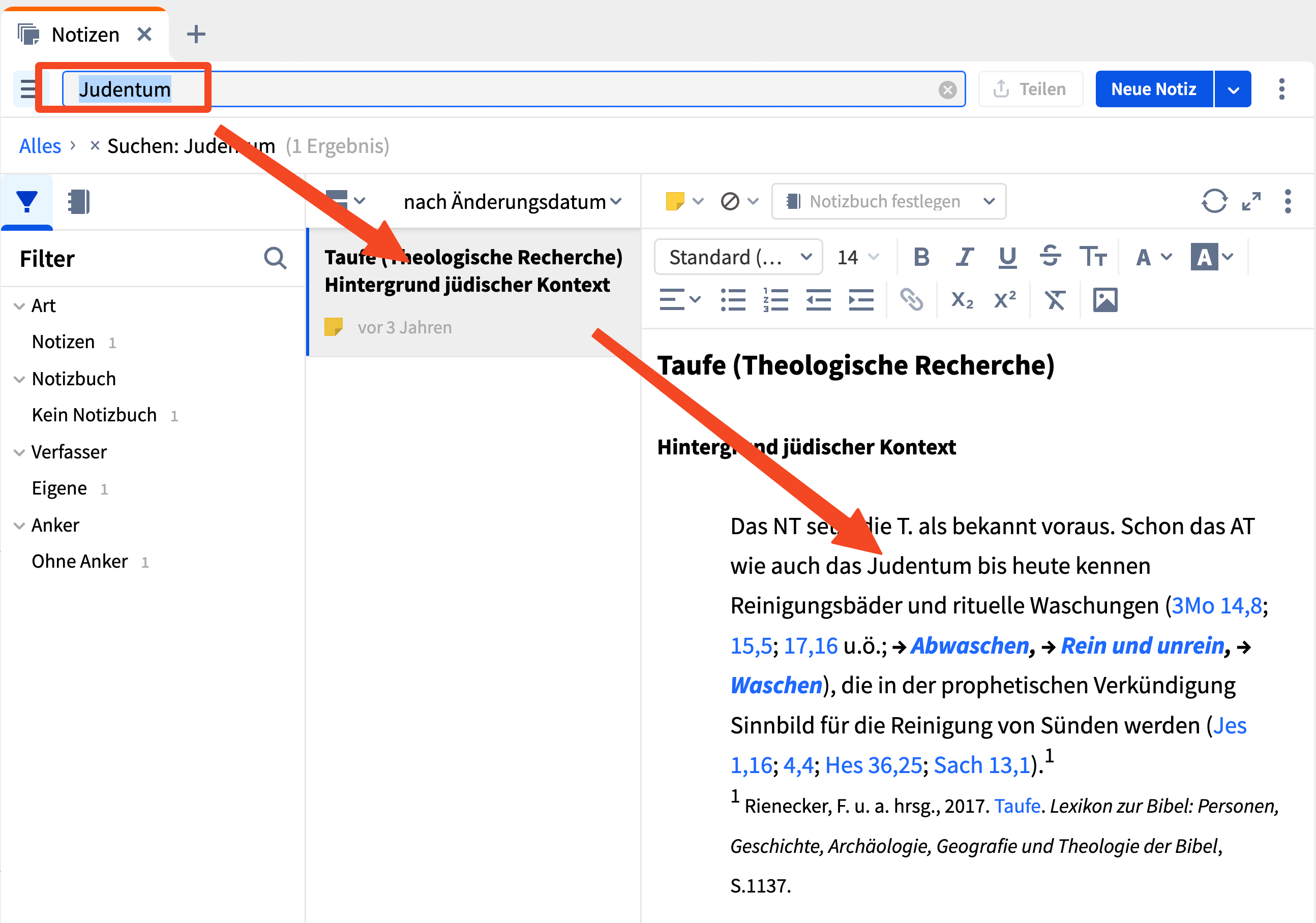Click the Teilen share button
Screen dimensions: 1316x923
pos(1031,89)
